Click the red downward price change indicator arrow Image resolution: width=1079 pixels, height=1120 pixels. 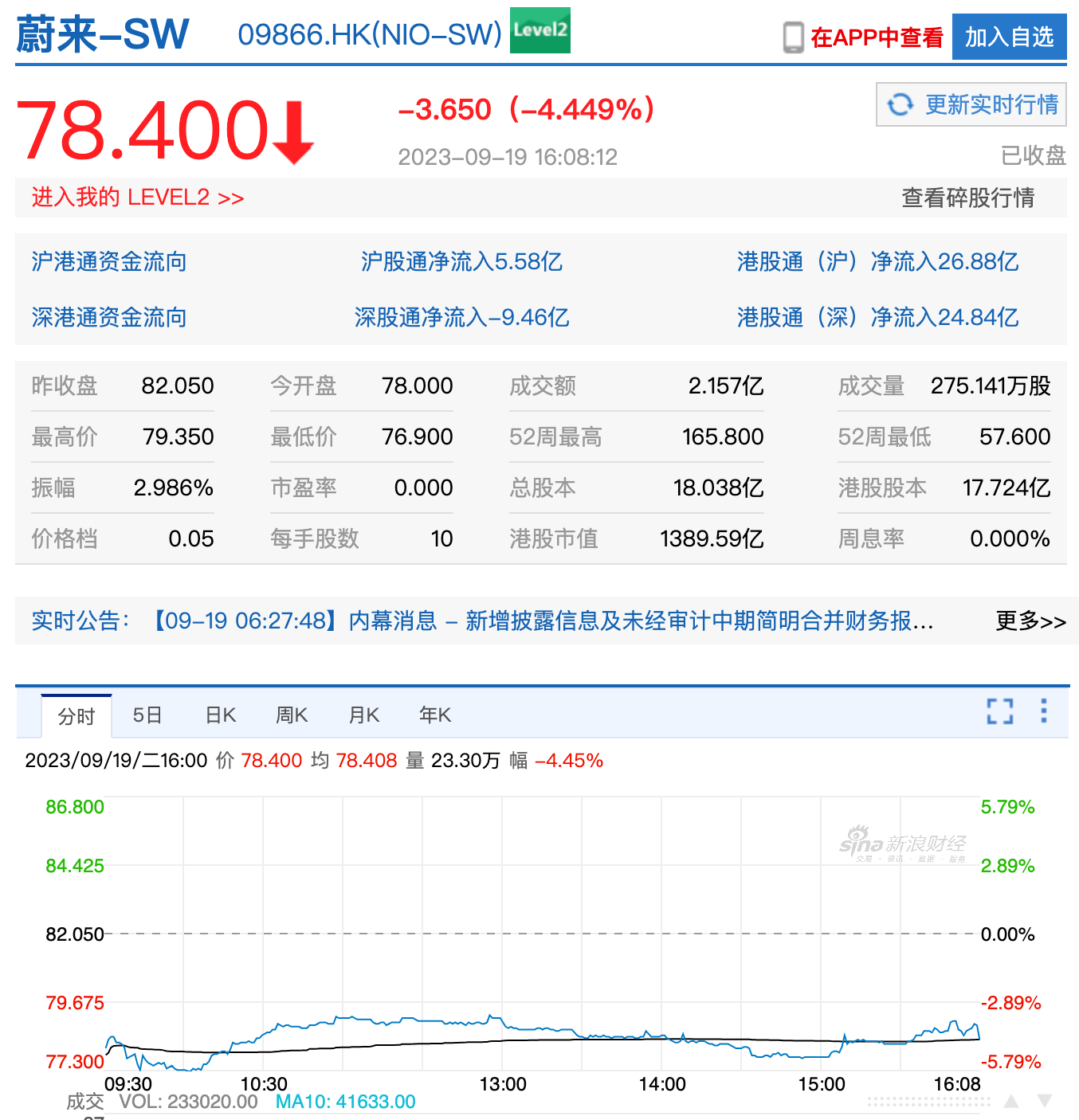point(293,130)
